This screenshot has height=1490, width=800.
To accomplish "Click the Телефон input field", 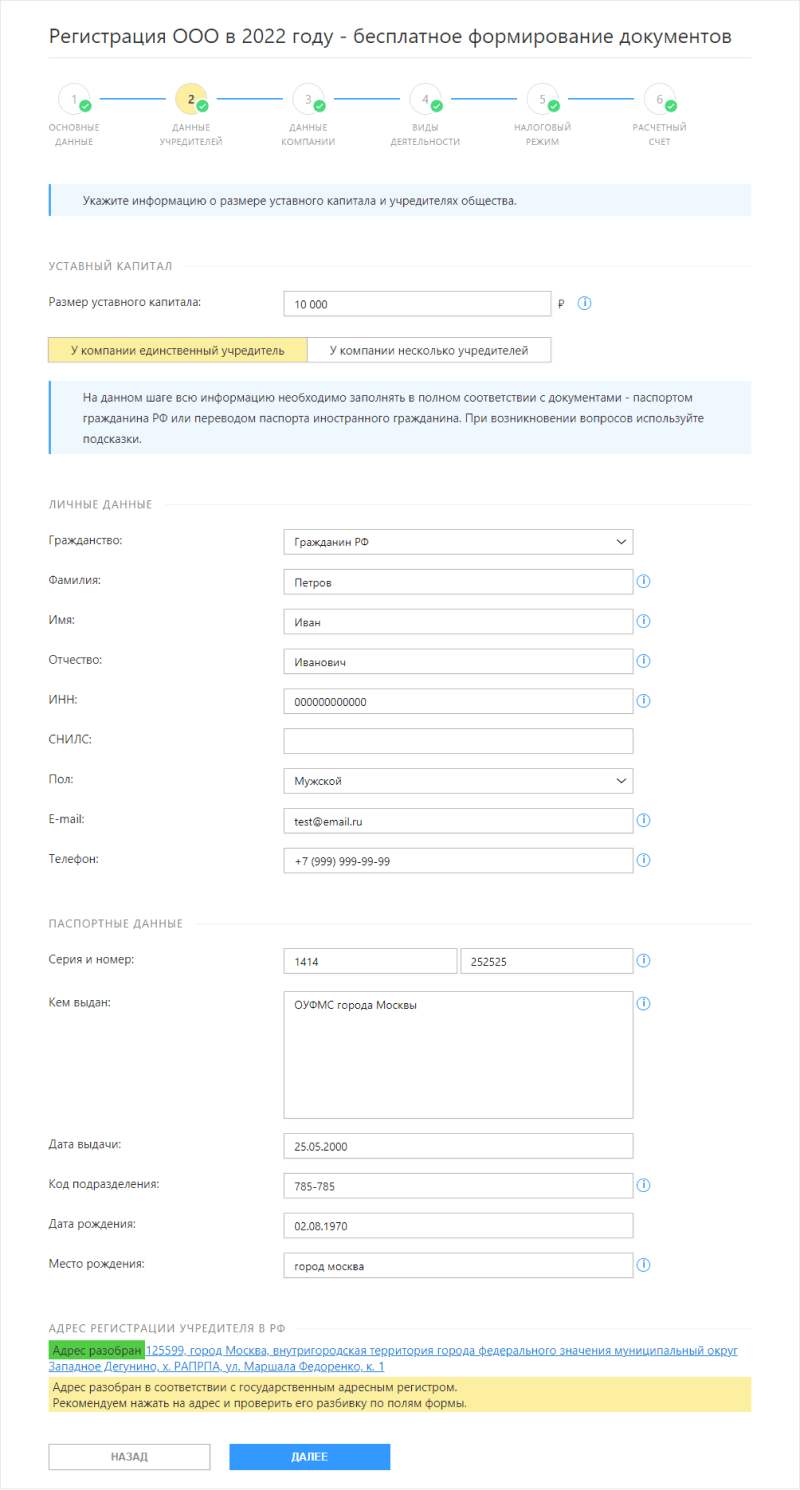I will 459,860.
